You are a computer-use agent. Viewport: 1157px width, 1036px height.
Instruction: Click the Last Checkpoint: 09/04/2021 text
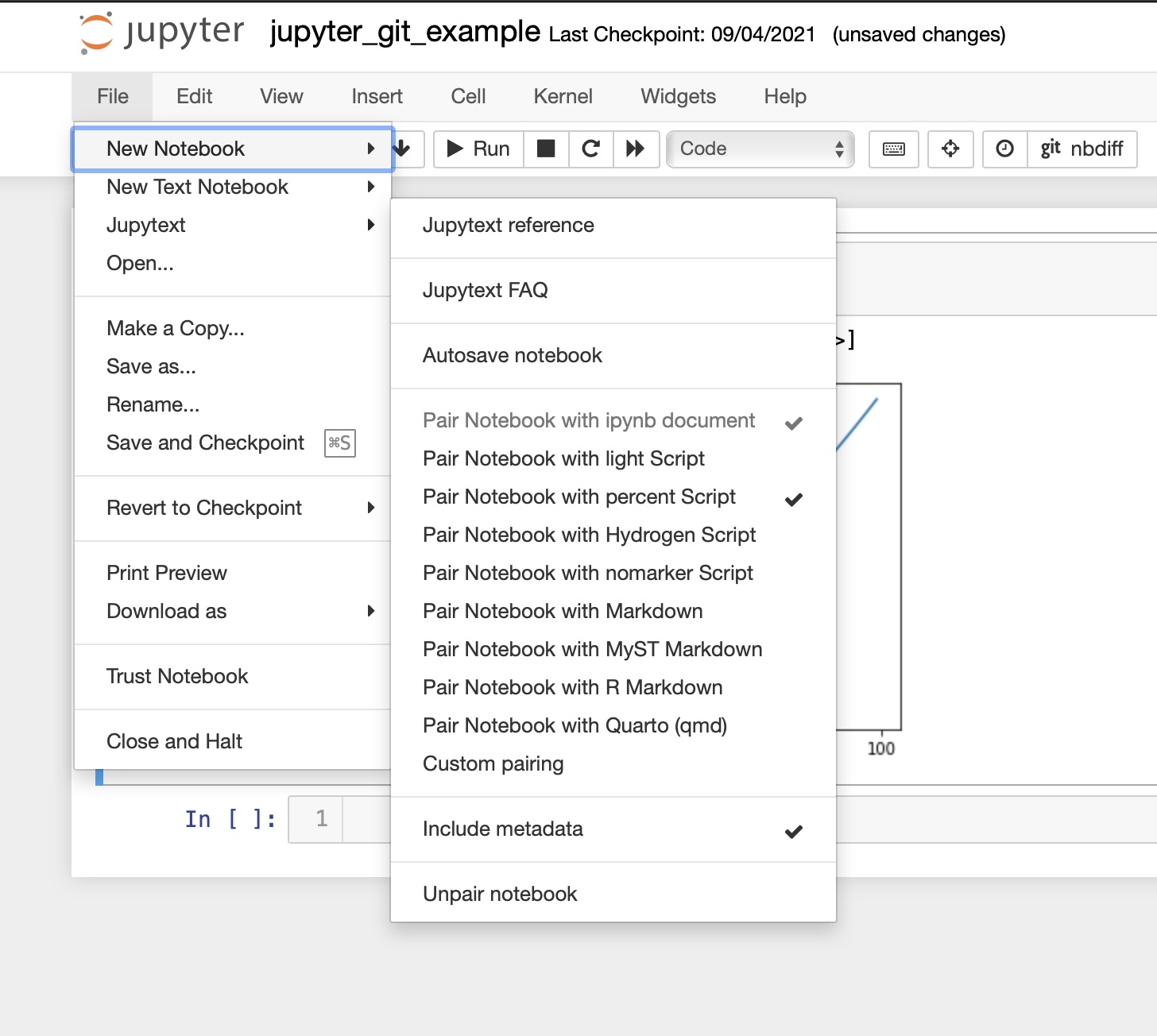click(x=682, y=34)
